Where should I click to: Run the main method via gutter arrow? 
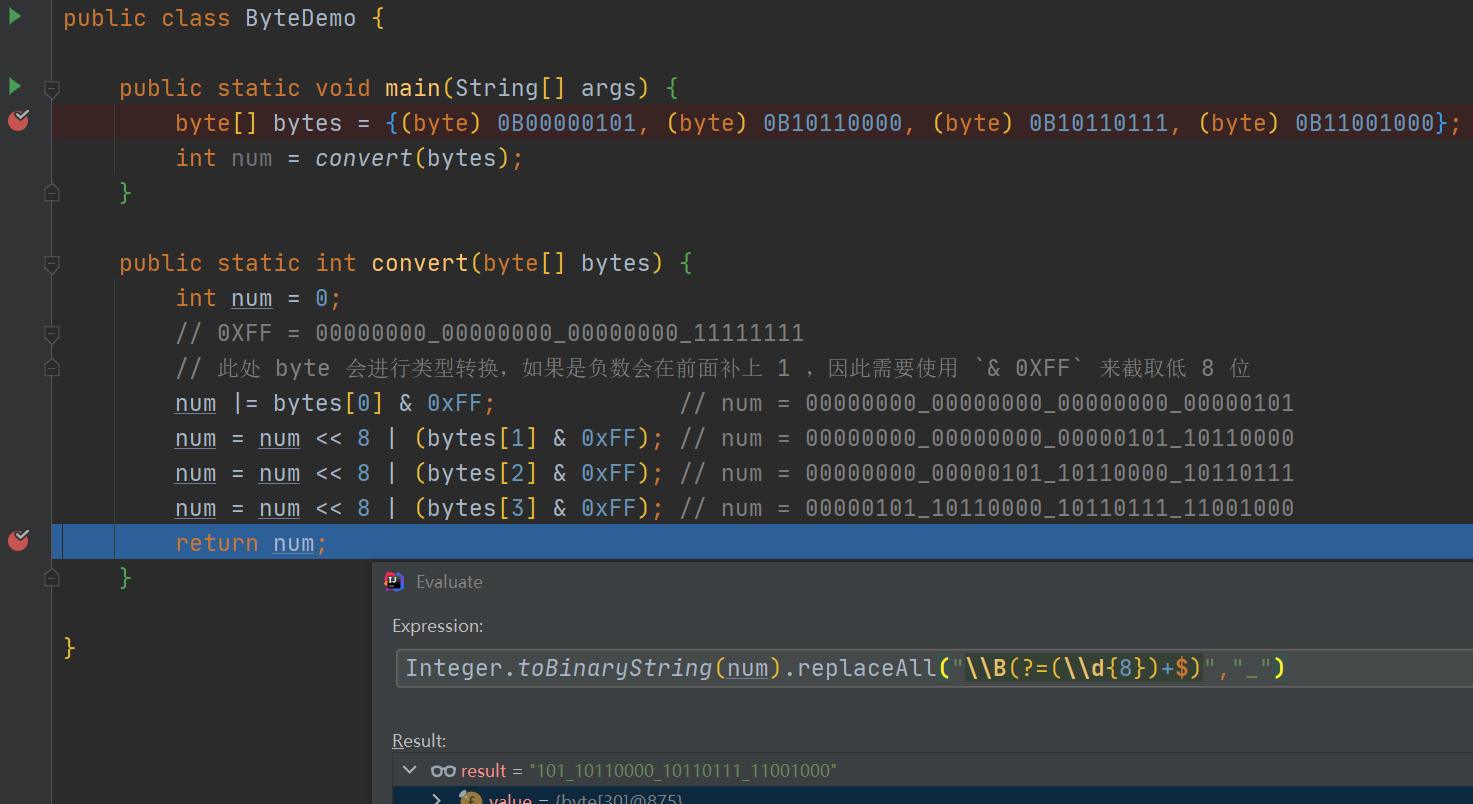click(15, 86)
